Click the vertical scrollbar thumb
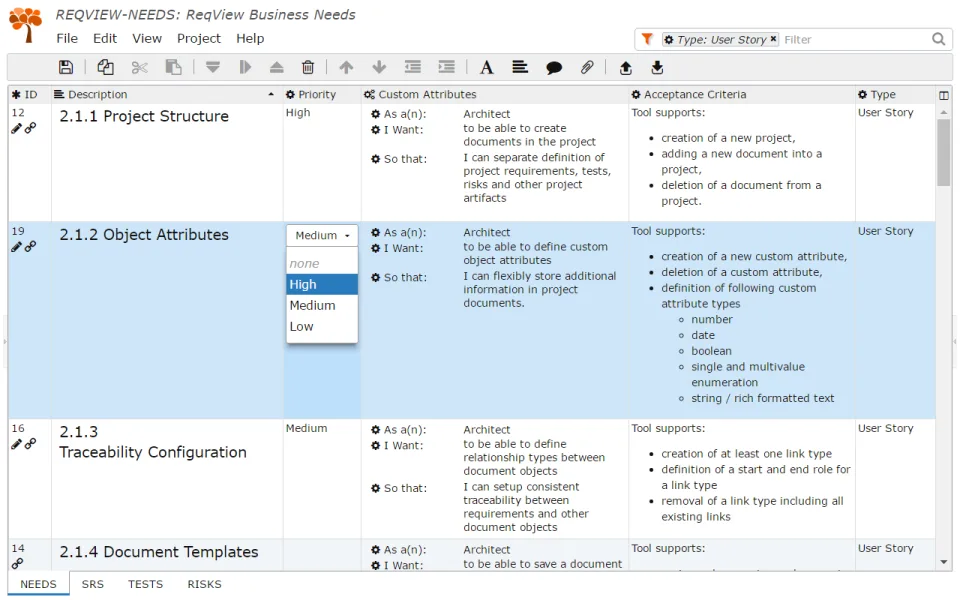Screen dimensions: 960x600 [x=943, y=152]
